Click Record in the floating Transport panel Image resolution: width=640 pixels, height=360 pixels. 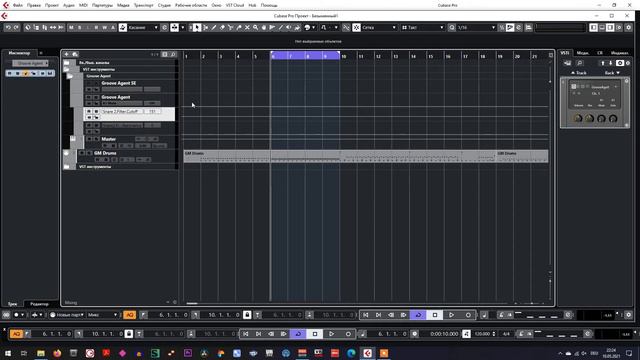coord(348,334)
